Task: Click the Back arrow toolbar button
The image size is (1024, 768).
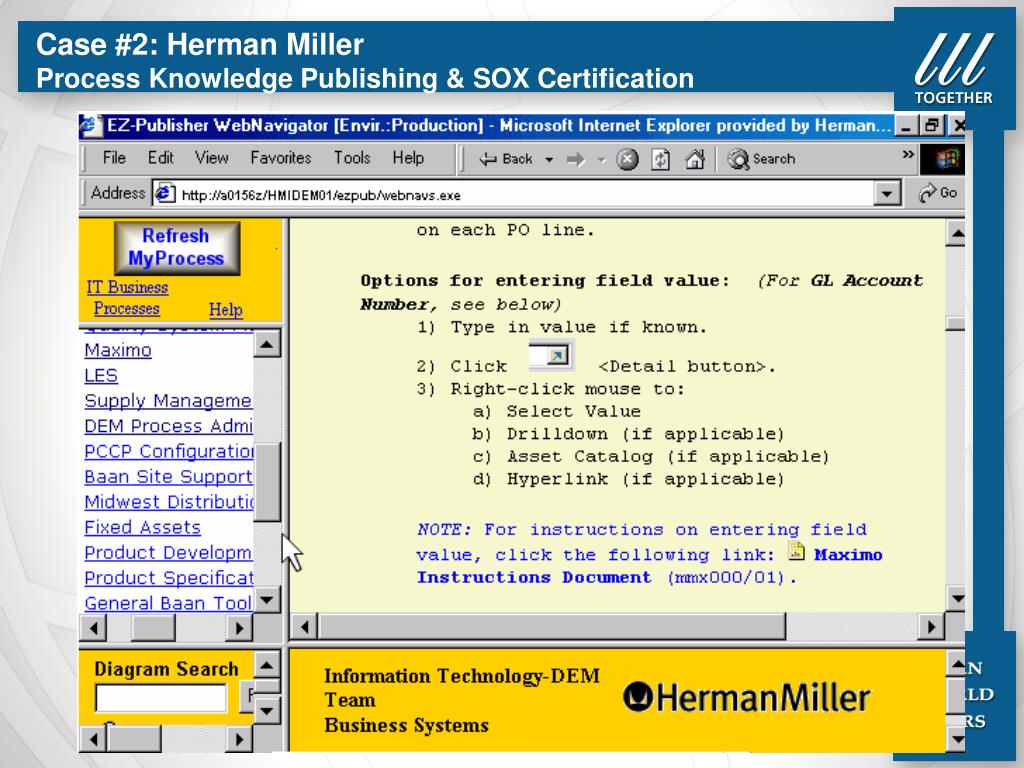Action: pyautogui.click(x=505, y=159)
